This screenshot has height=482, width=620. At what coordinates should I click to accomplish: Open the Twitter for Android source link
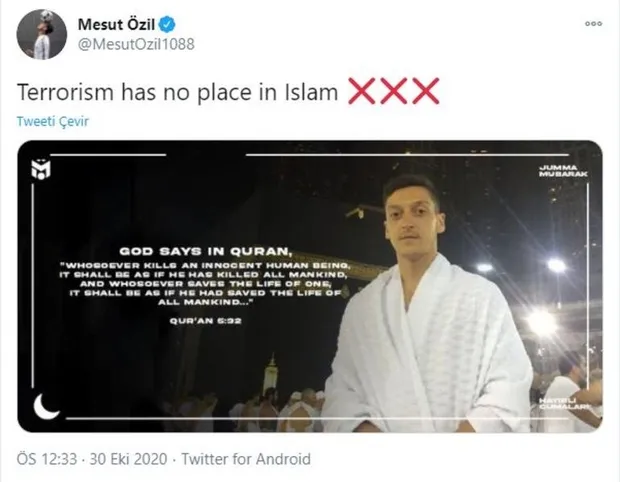pos(246,459)
